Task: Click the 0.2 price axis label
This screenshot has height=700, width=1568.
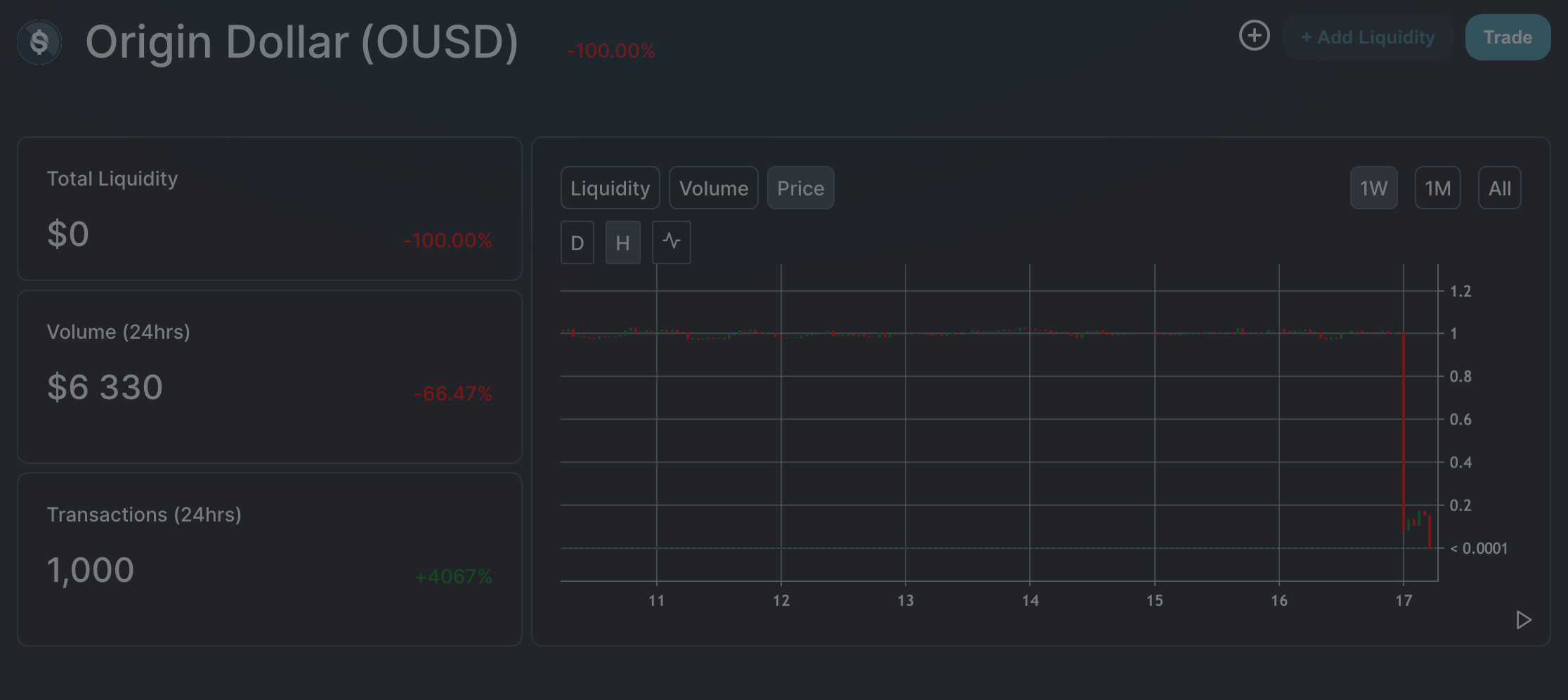Action: [x=1461, y=505]
